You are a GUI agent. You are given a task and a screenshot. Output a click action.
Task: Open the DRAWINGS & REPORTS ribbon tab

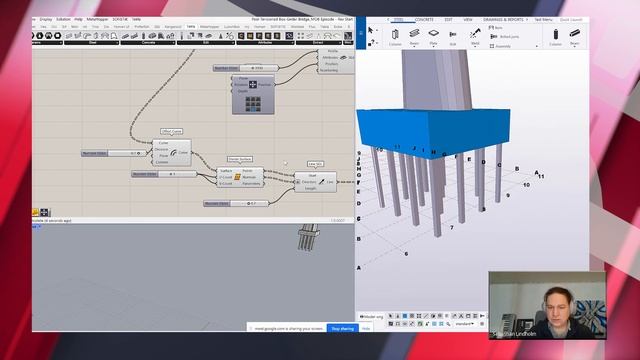point(503,20)
